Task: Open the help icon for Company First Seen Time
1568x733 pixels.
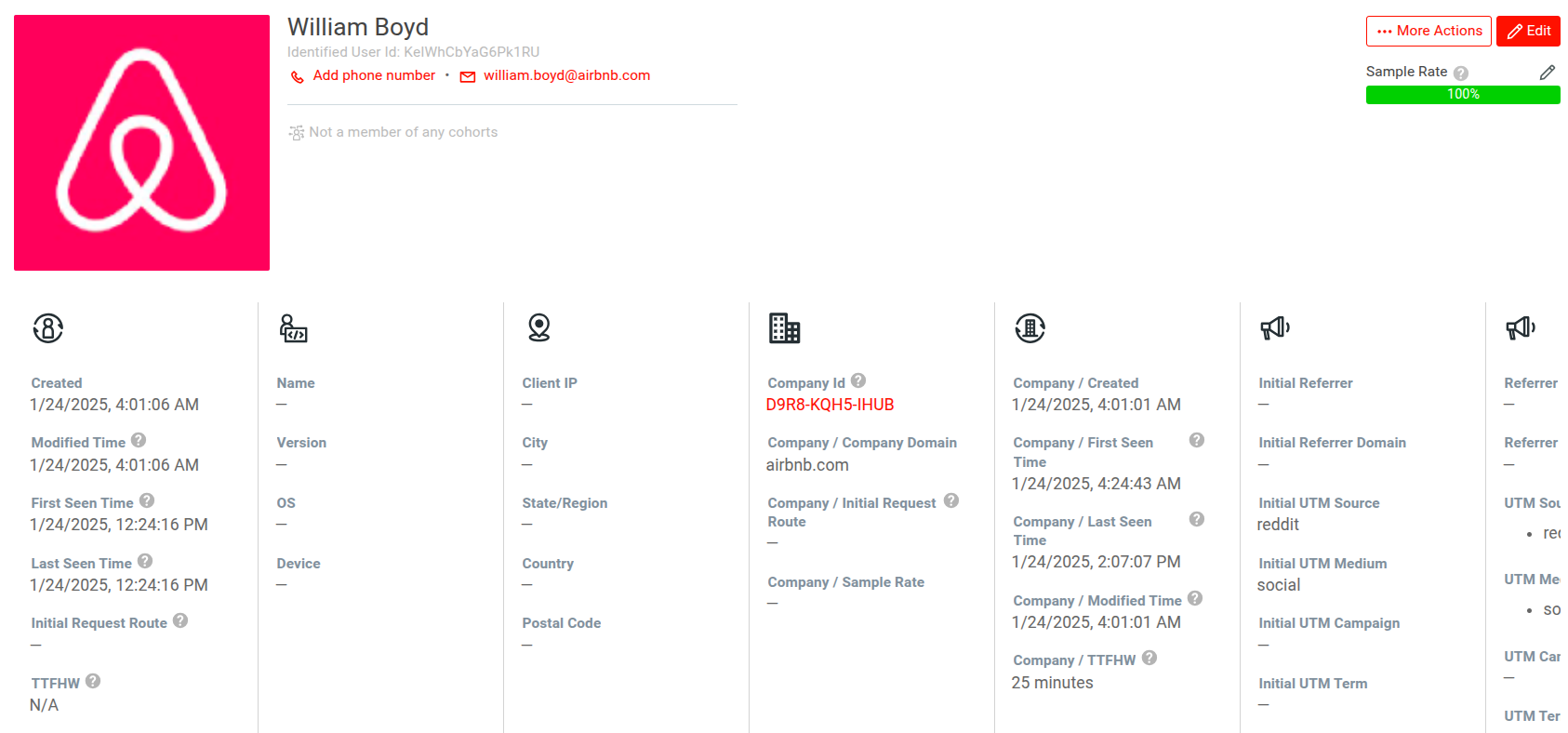Action: point(1197,440)
